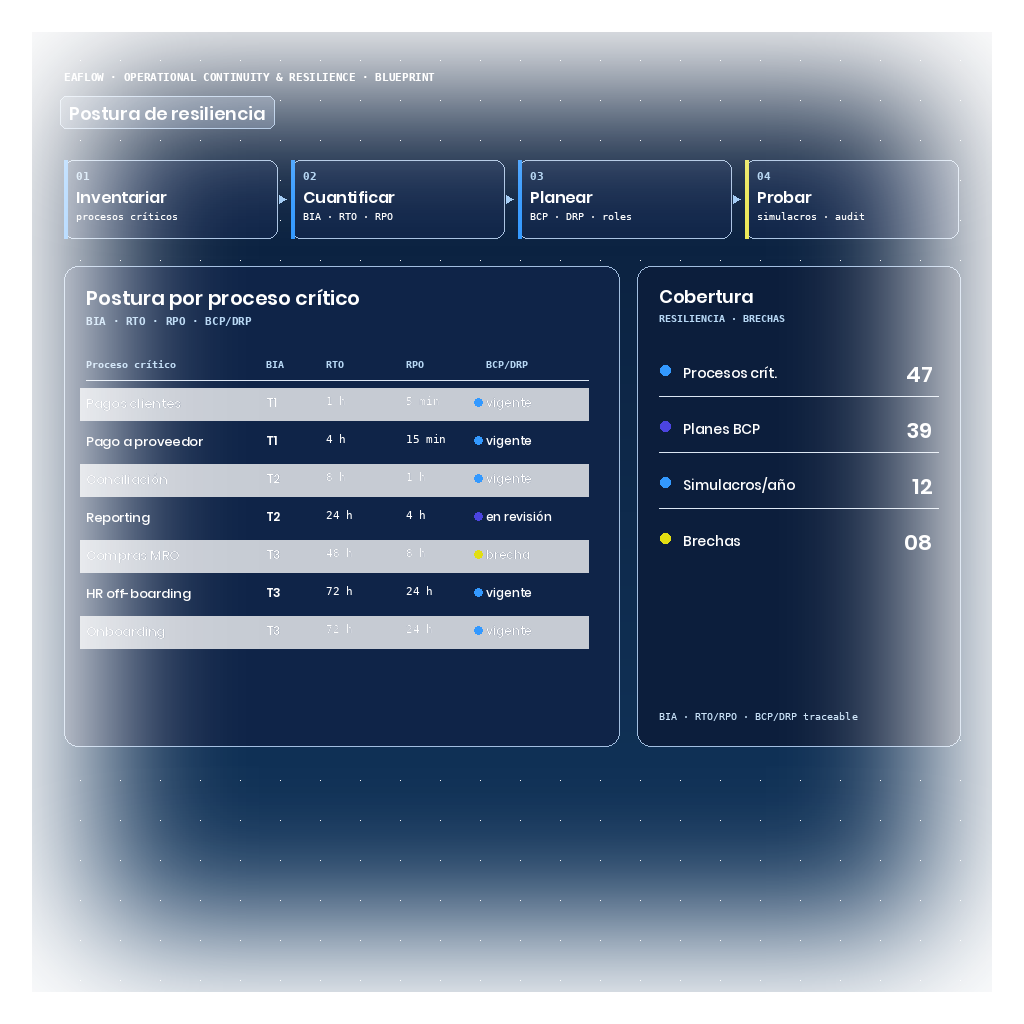Click 'Postura por proceso crítico' heading
The width and height of the screenshot is (1024, 1024).
coord(223,298)
